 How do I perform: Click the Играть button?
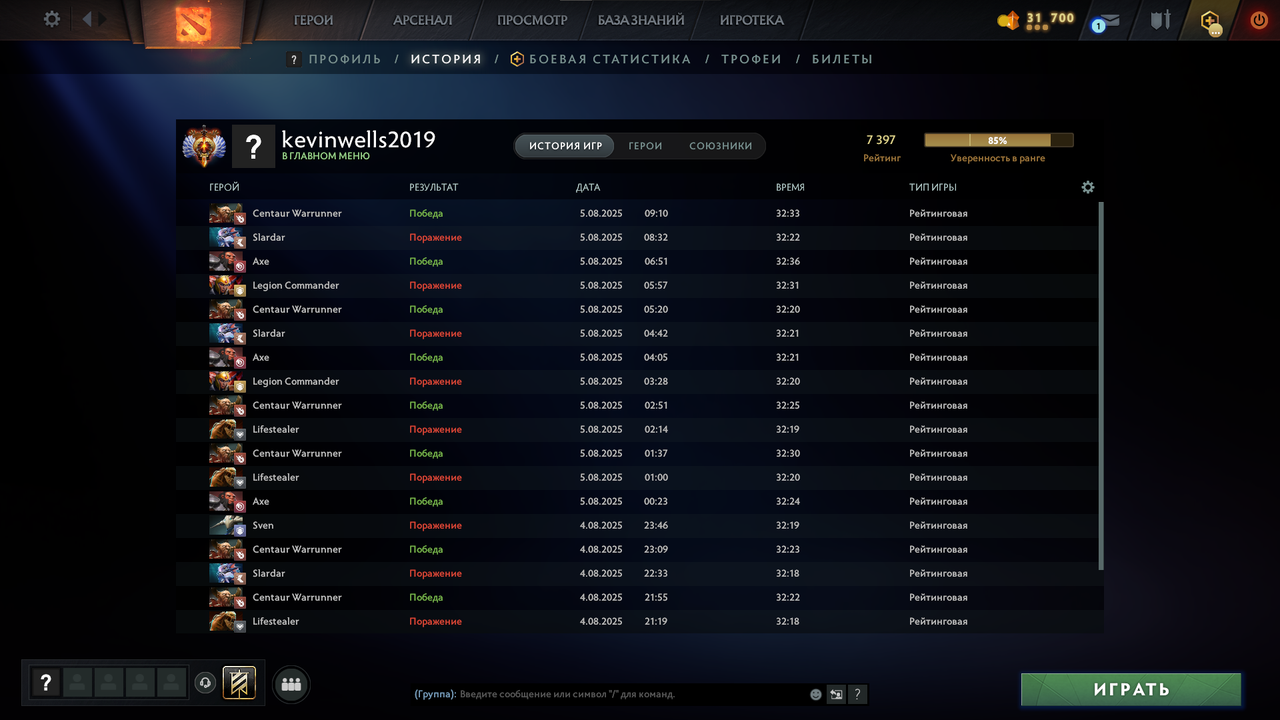[1131, 689]
